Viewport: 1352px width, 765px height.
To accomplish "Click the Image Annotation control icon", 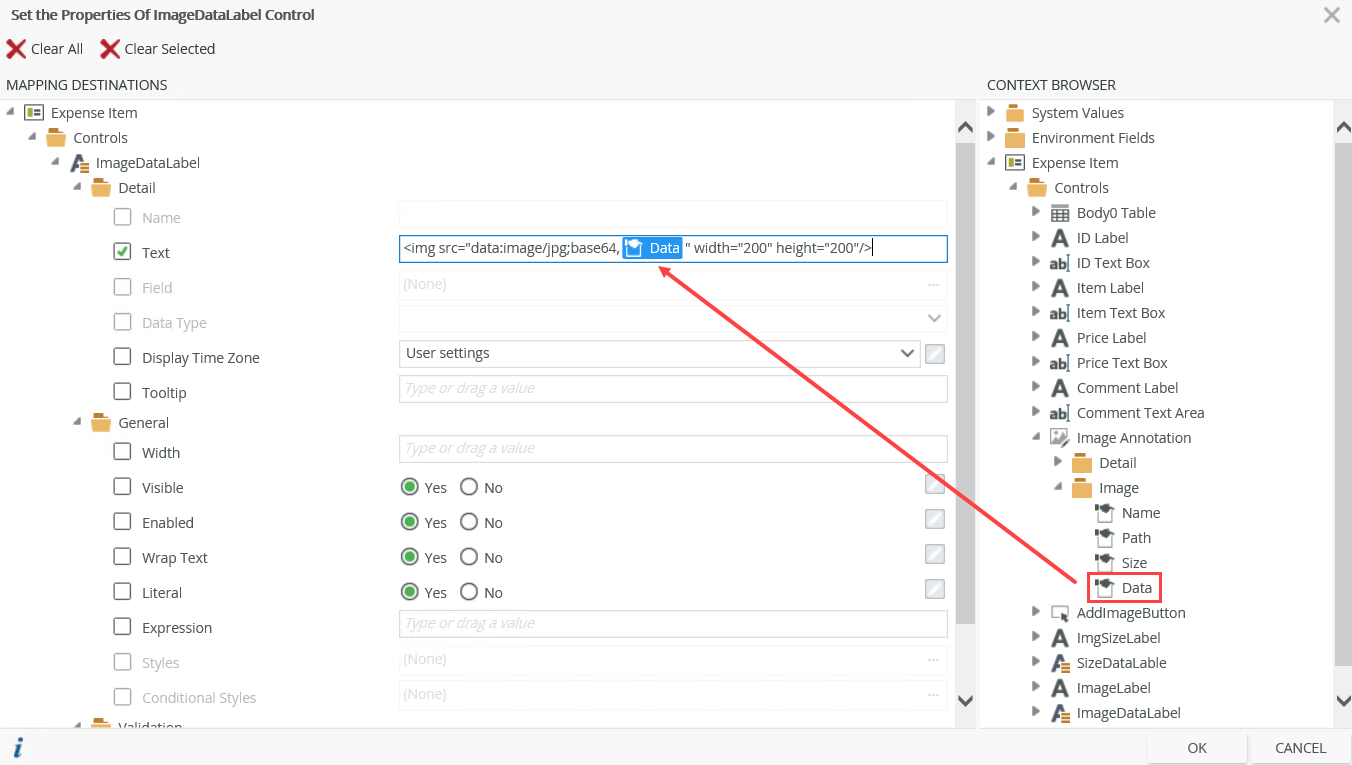I will coord(1060,438).
